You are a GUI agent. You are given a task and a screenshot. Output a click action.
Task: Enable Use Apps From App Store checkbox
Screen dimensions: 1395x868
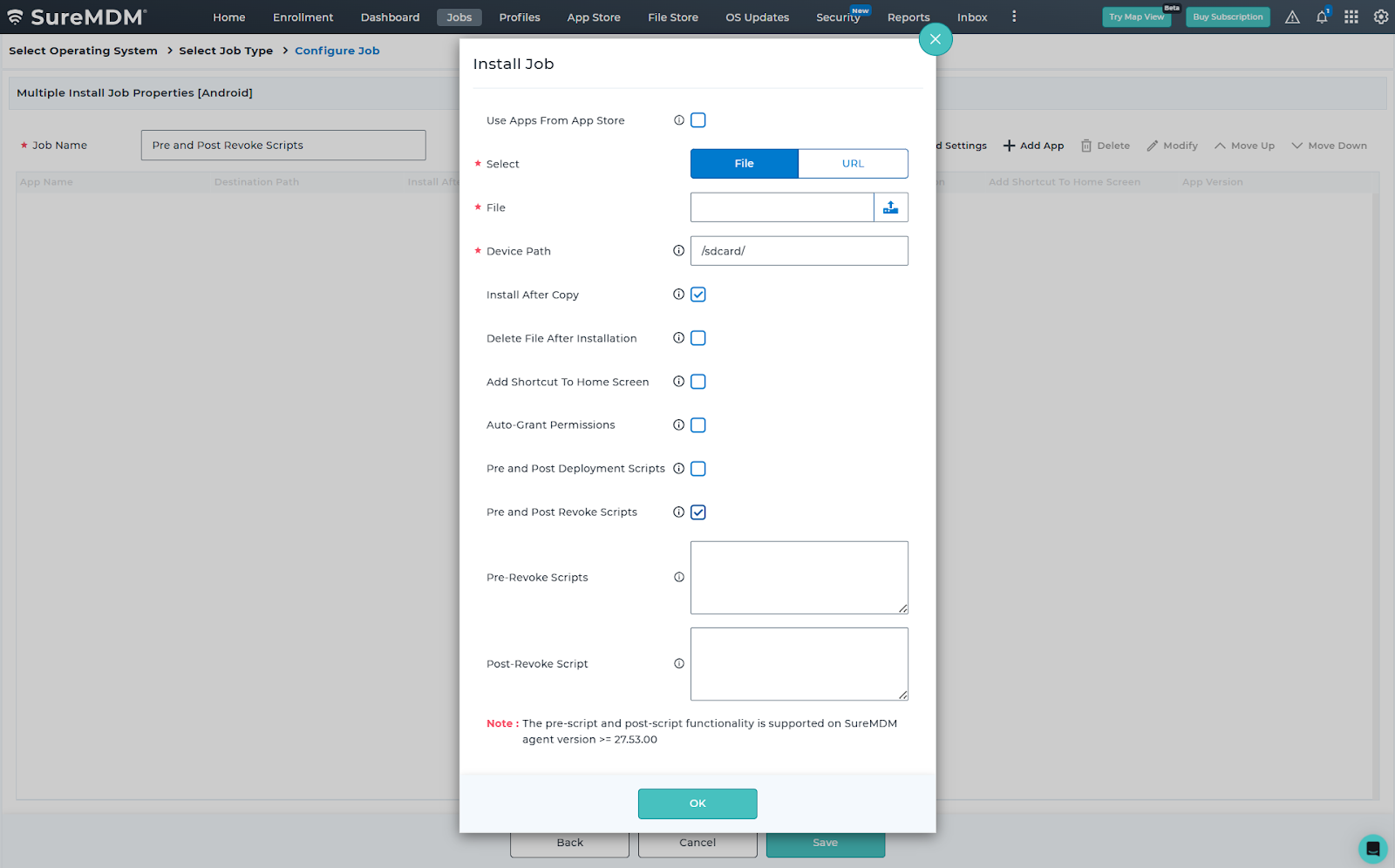pyautogui.click(x=698, y=120)
